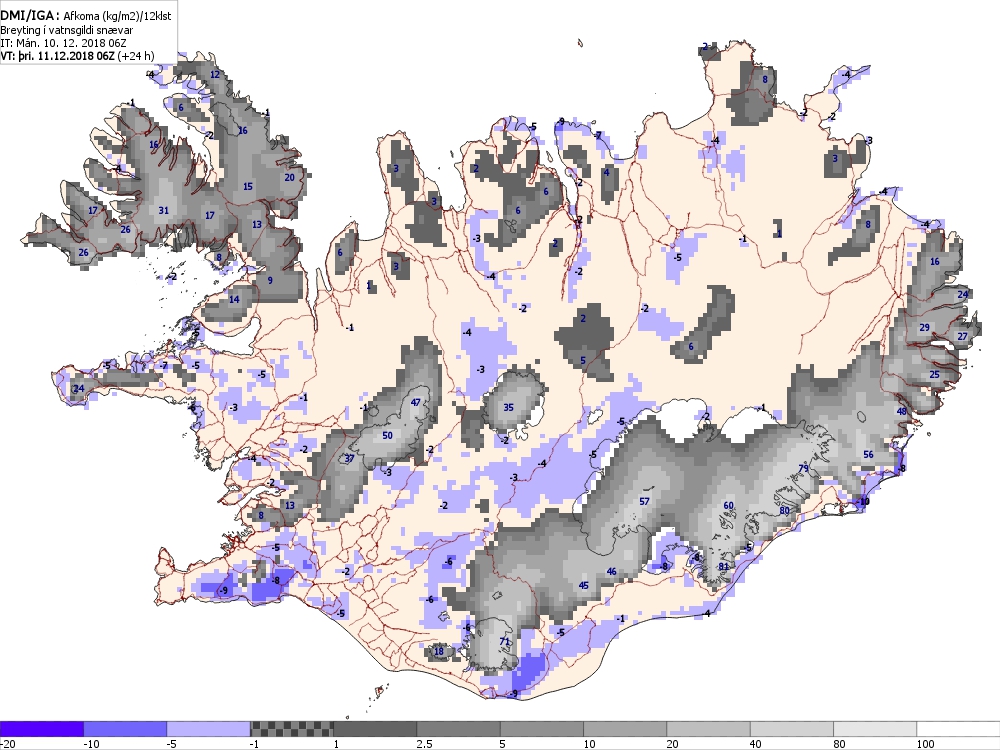1000x750 pixels.
Task: Click the 'VT: þri. 11.12.2018 06Z (+24 h)' line
Action: 77,55
